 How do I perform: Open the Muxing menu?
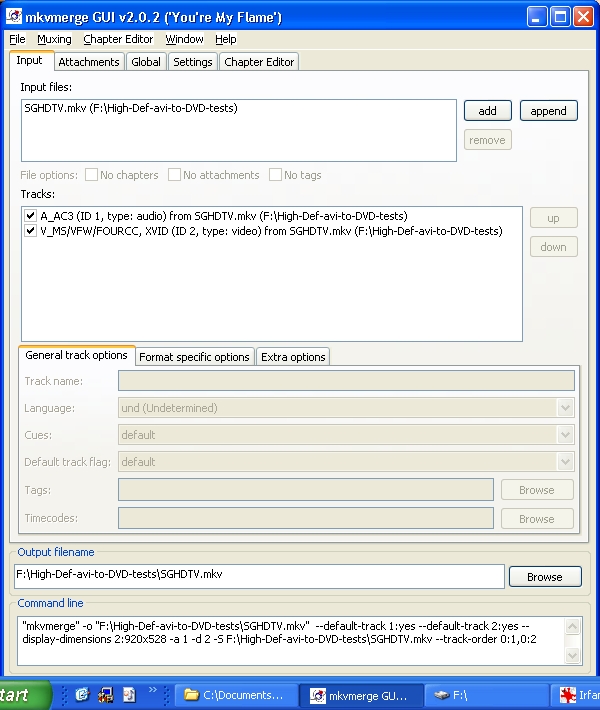click(x=54, y=39)
